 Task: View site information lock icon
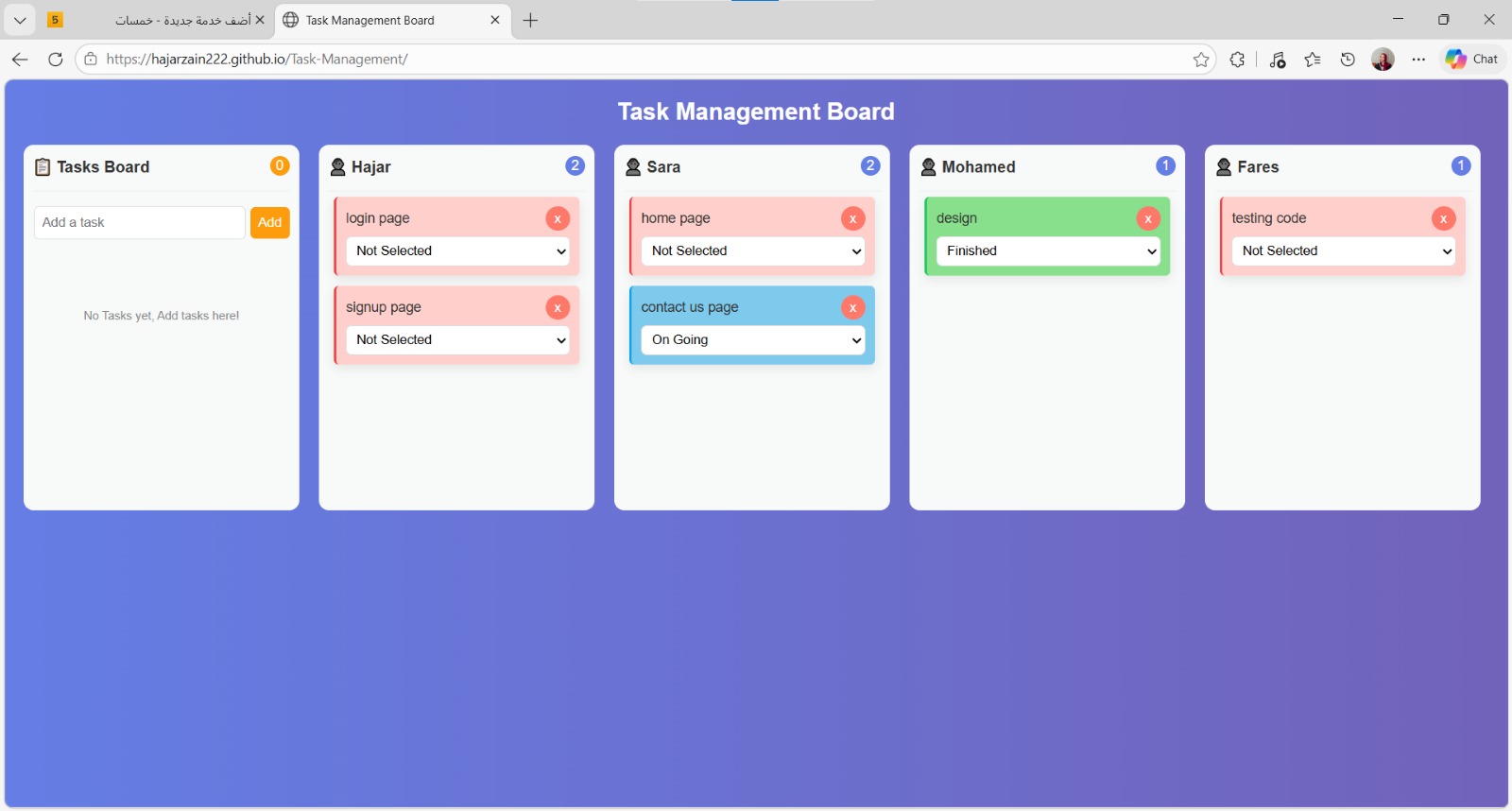(x=91, y=60)
